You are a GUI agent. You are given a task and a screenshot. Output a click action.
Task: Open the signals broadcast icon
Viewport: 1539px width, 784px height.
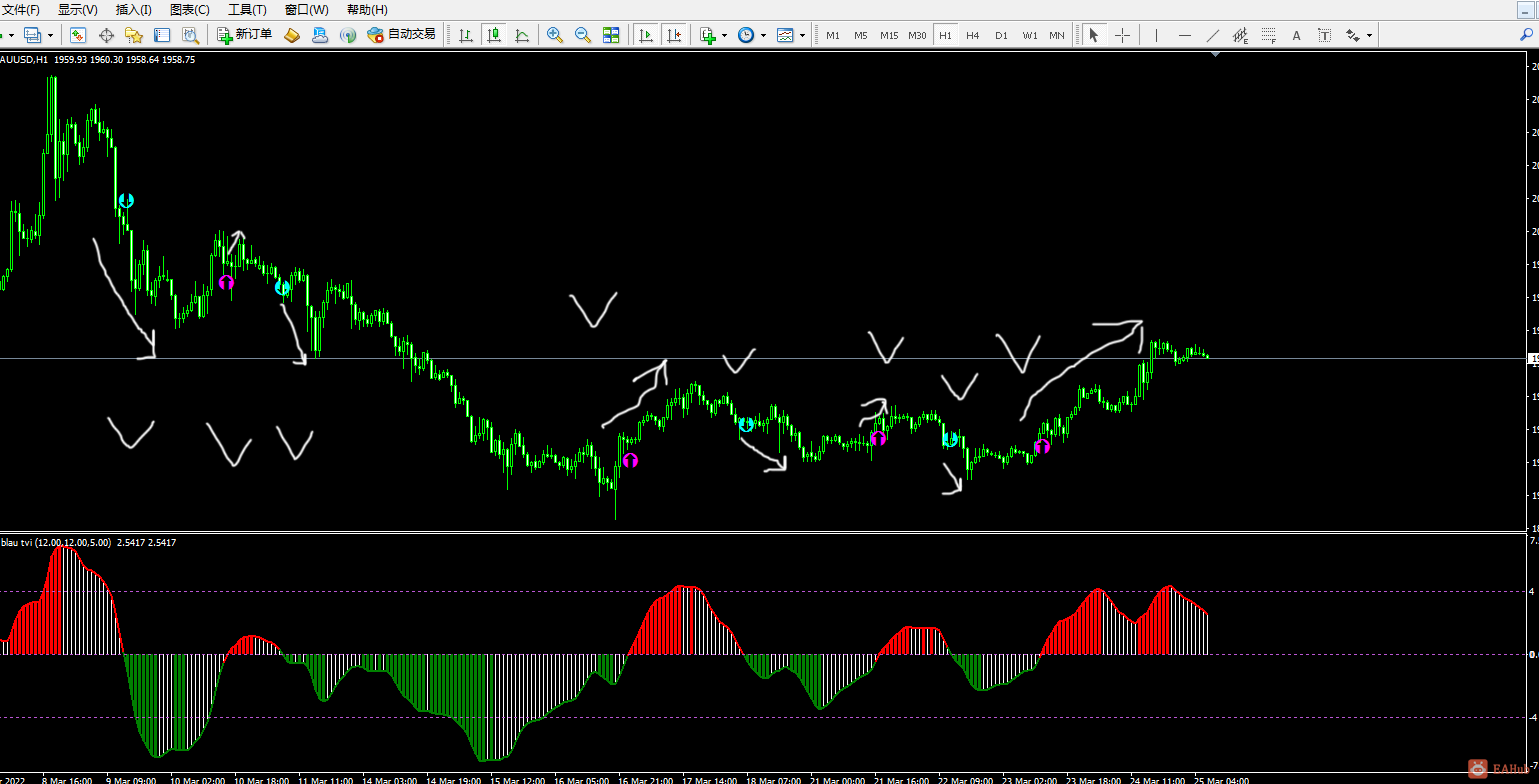348,35
